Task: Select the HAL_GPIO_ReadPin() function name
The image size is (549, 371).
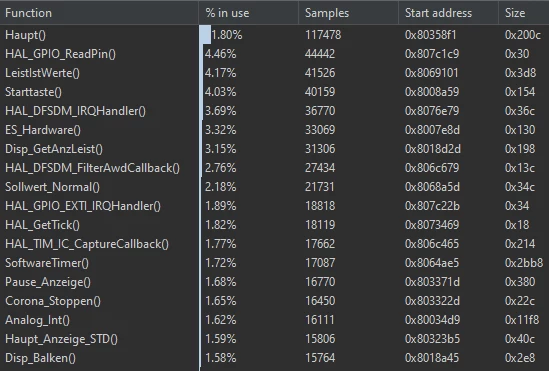Action: (60, 54)
